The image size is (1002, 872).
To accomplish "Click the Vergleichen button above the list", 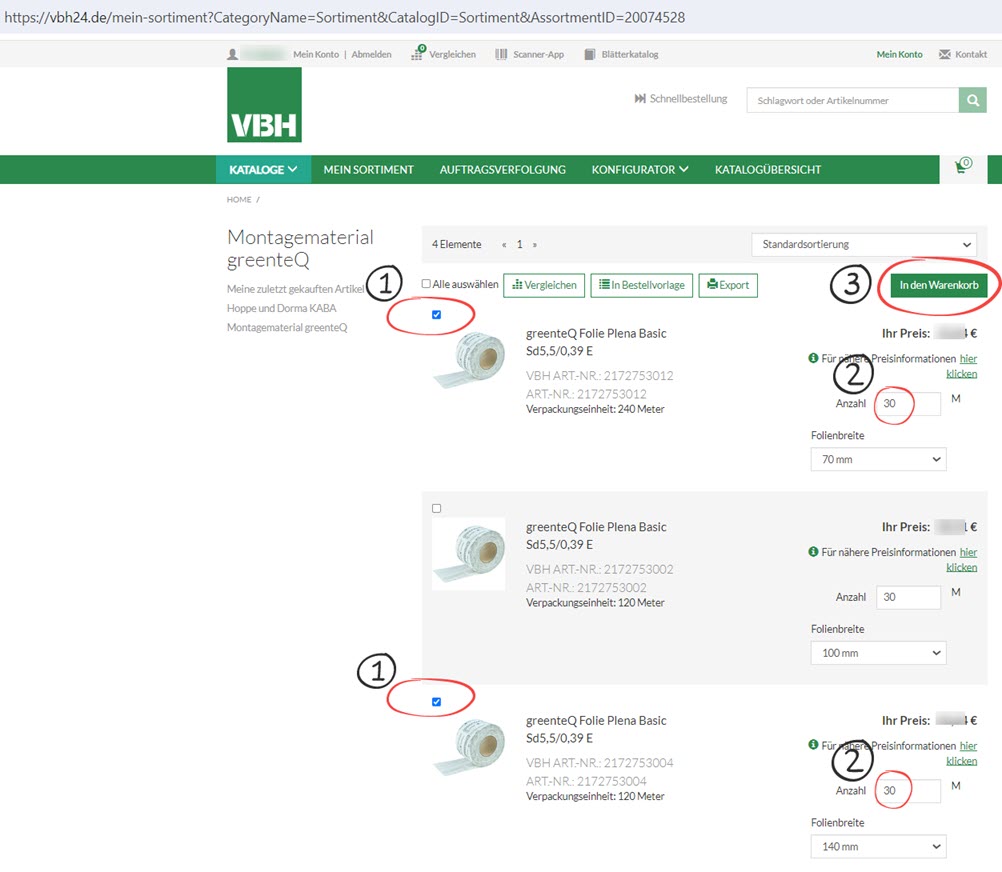I will [x=544, y=285].
